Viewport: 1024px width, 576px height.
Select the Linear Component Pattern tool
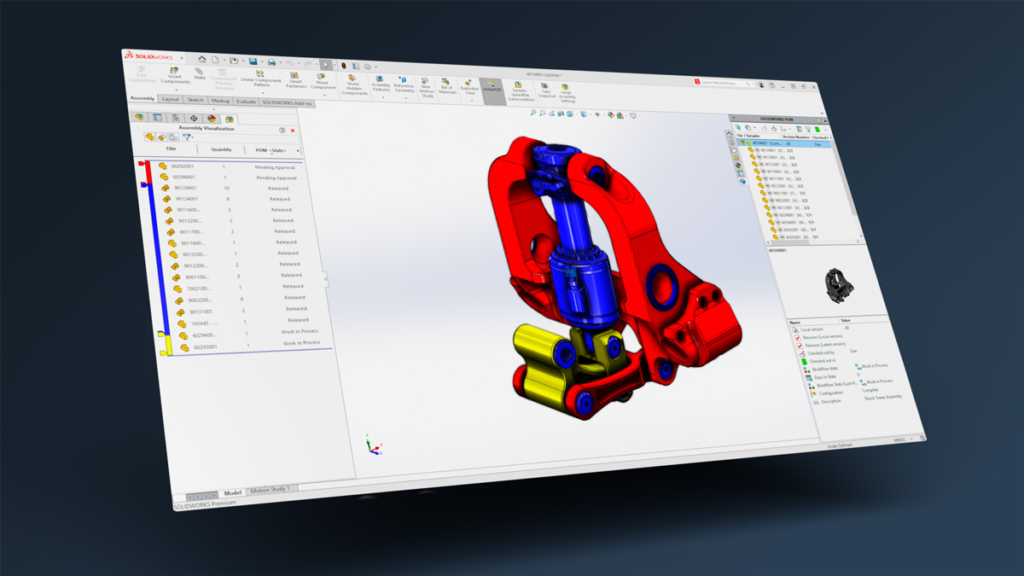[x=260, y=75]
